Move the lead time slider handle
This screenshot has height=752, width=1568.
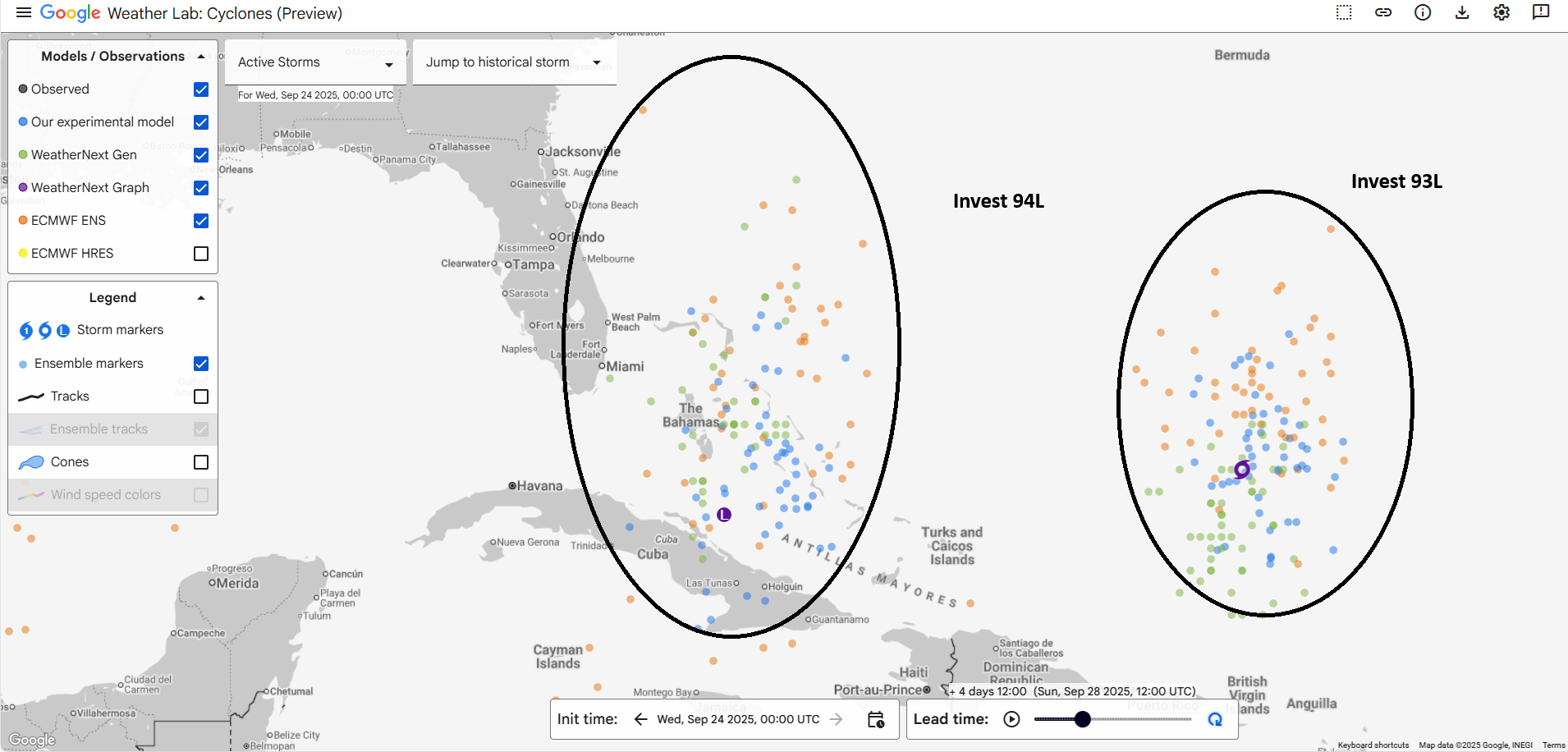tap(1083, 719)
